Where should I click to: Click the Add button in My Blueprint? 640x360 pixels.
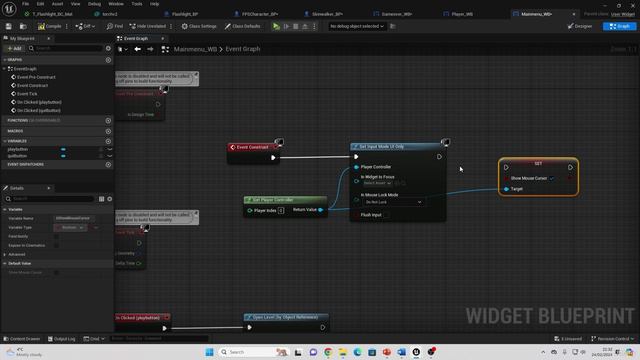point(14,48)
